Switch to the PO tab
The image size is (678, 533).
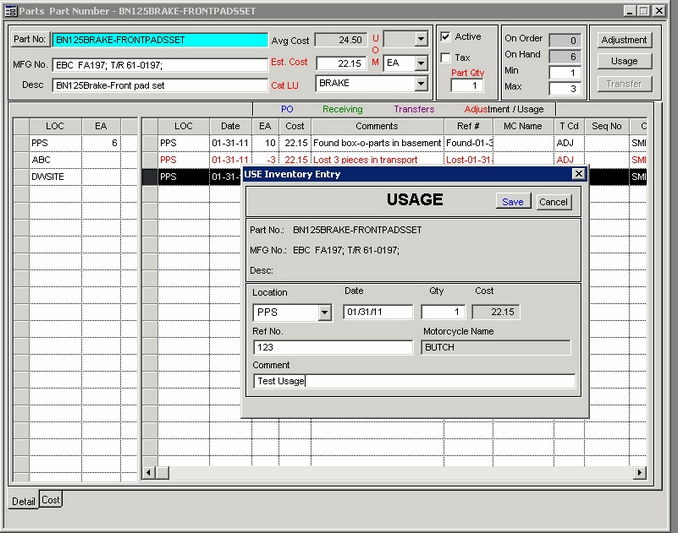pyautogui.click(x=287, y=109)
